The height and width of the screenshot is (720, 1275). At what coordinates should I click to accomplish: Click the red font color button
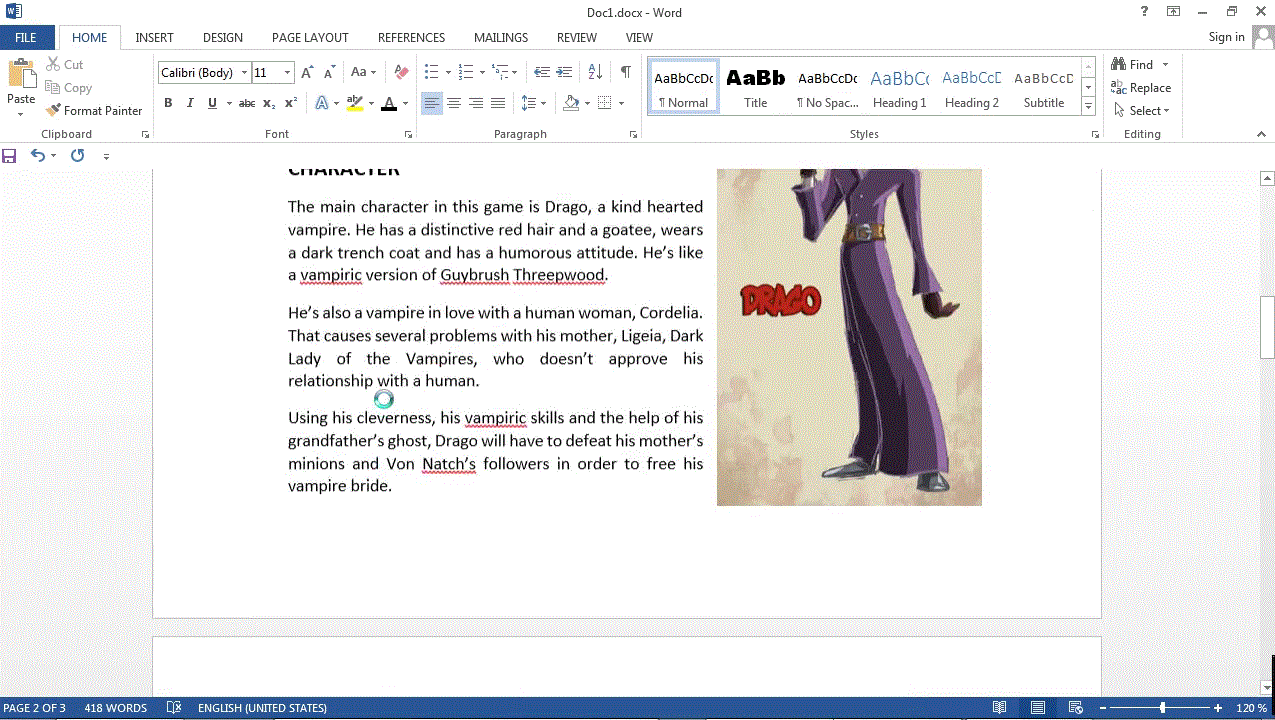(x=389, y=103)
